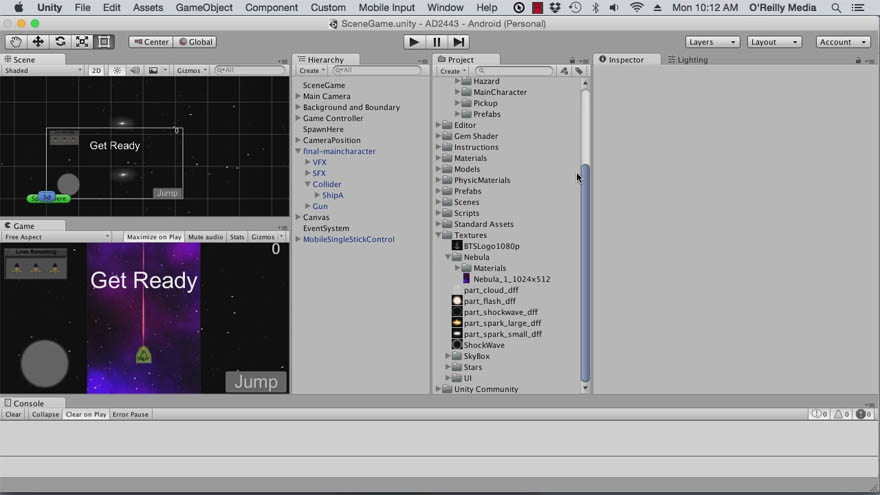The height and width of the screenshot is (495, 880).
Task: Collapse the Textures folder
Action: coord(439,235)
